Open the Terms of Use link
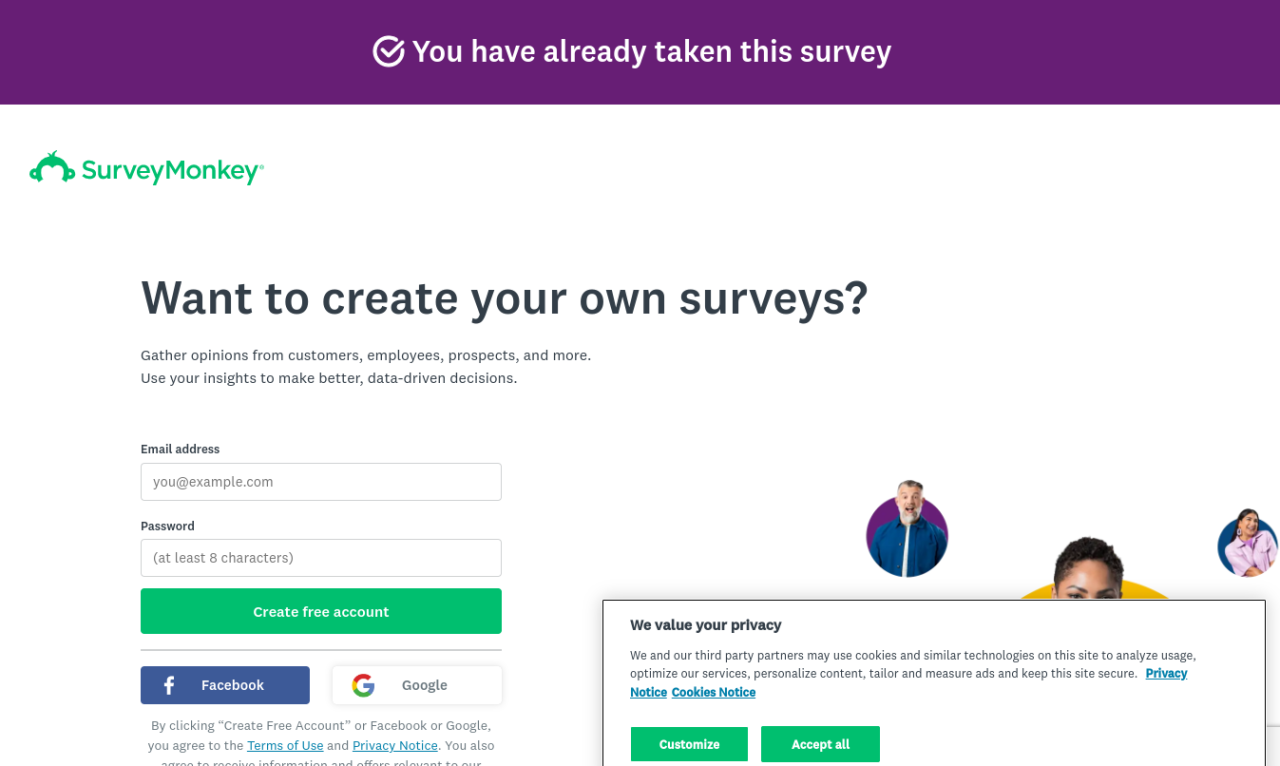The image size is (1280, 766). (x=285, y=745)
